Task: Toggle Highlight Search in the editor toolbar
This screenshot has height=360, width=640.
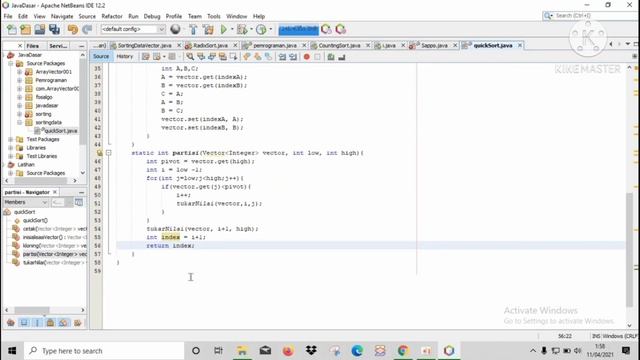Action: coord(222,57)
